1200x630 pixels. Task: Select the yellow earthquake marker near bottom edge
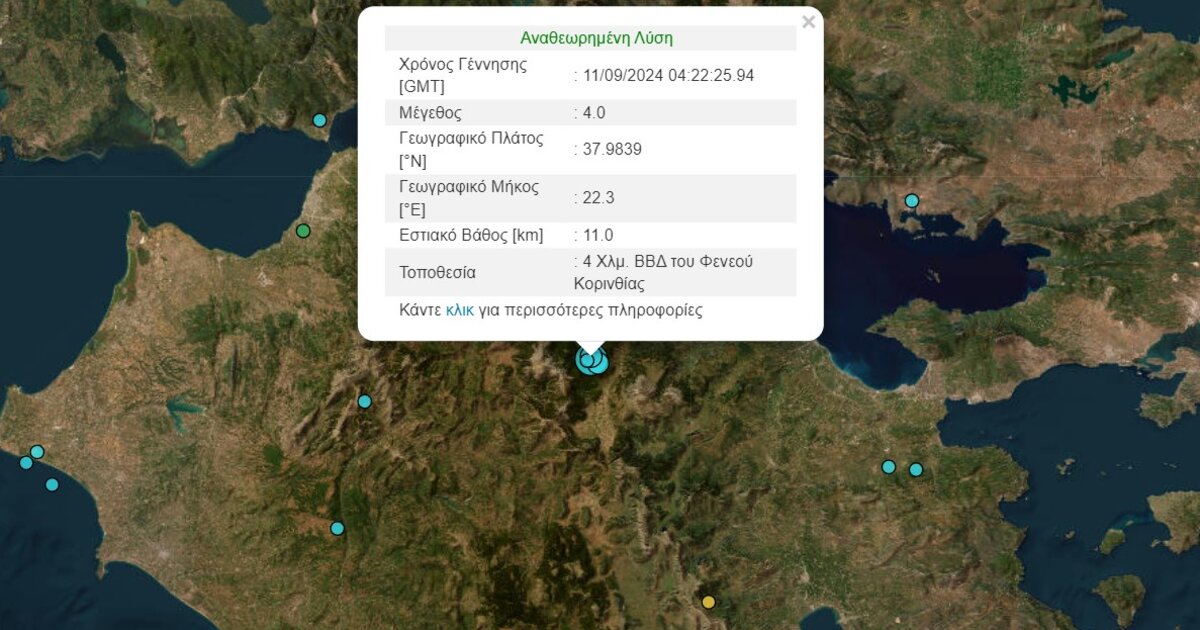click(709, 602)
